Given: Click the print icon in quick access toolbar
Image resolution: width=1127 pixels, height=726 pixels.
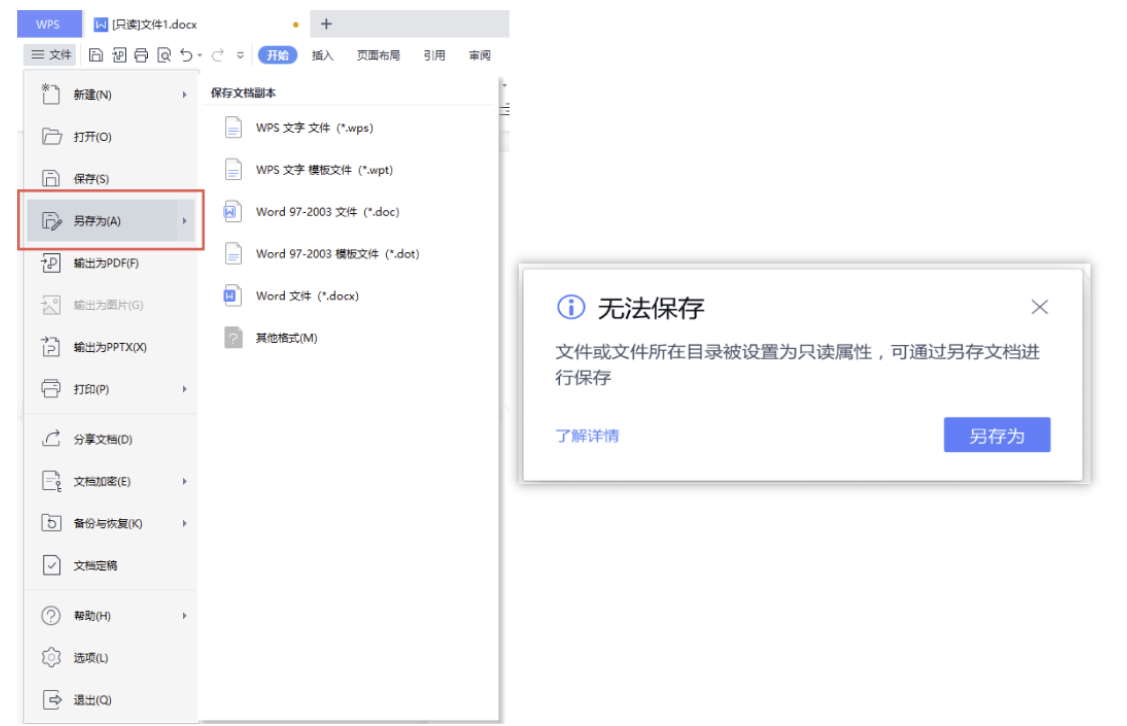Looking at the screenshot, I should click(x=141, y=56).
